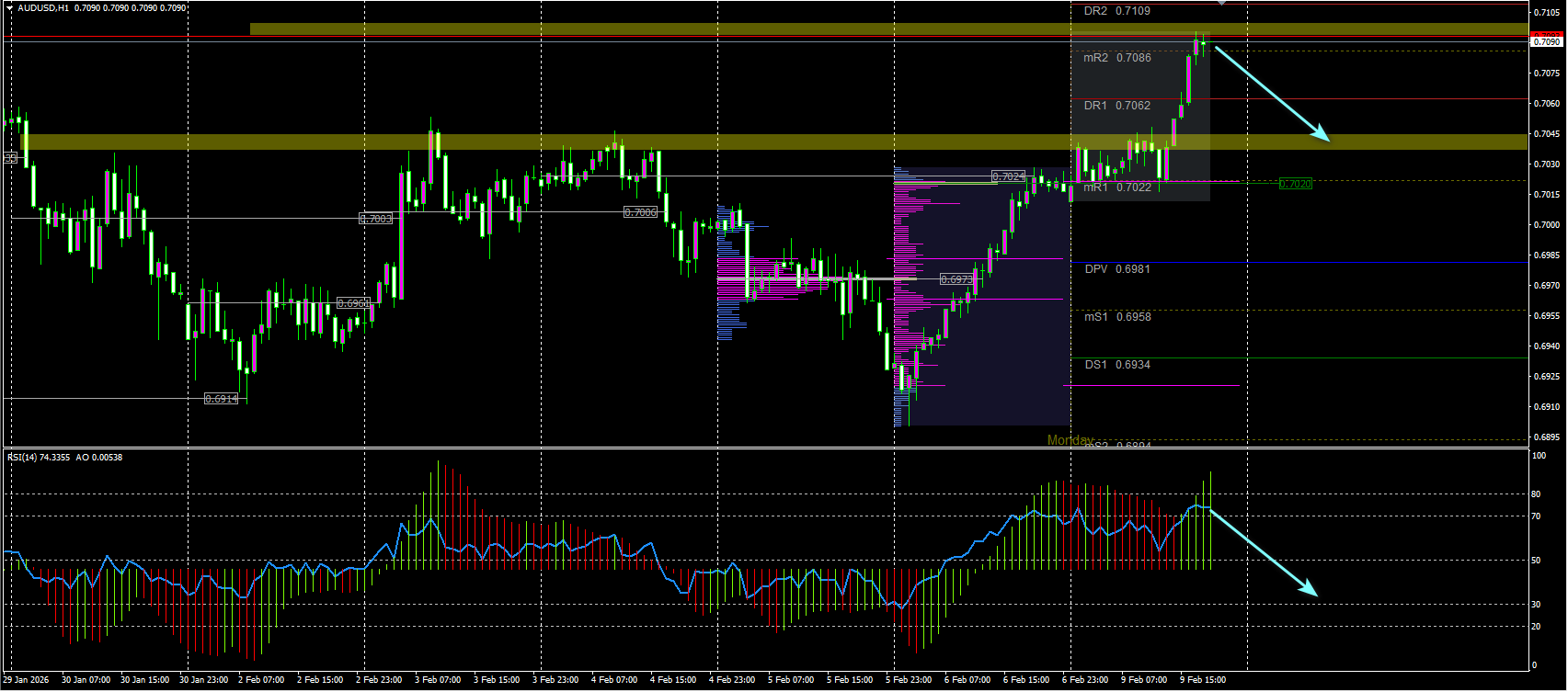The image size is (1568, 692).
Task: Click the mS1 0.6958 pivot label
Action: [1117, 317]
